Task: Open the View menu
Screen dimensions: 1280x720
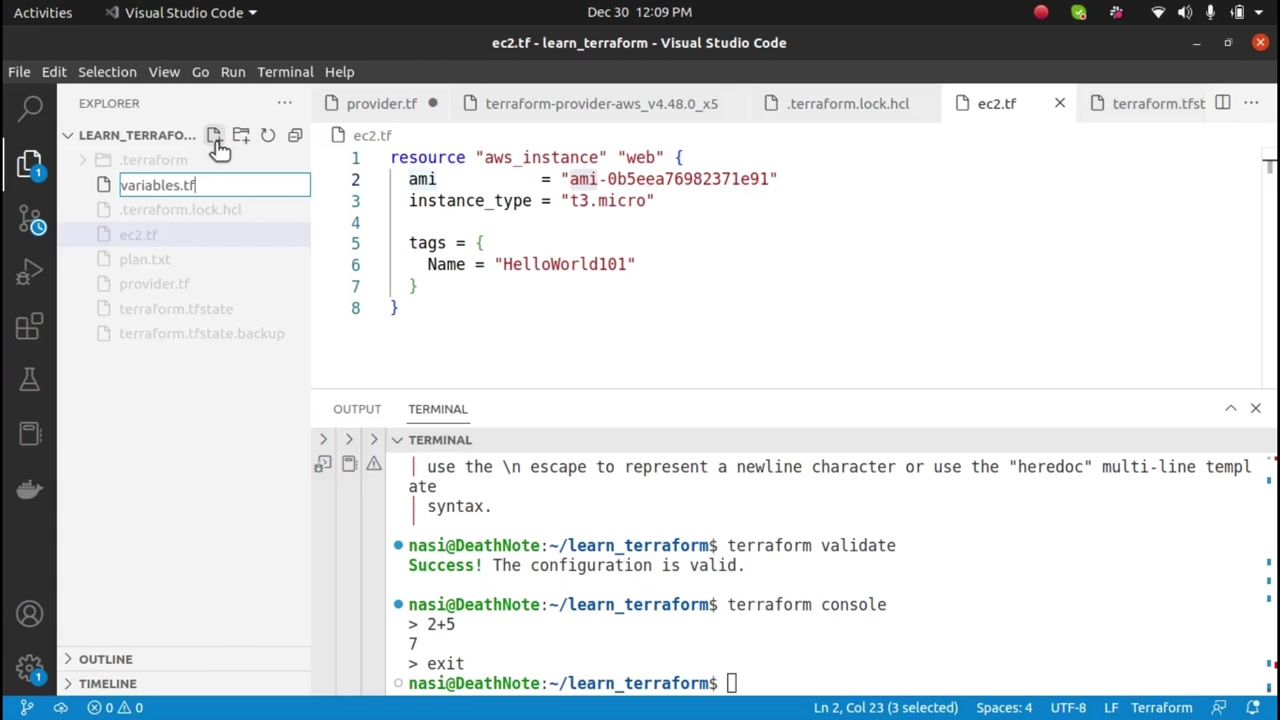Action: pos(164,72)
